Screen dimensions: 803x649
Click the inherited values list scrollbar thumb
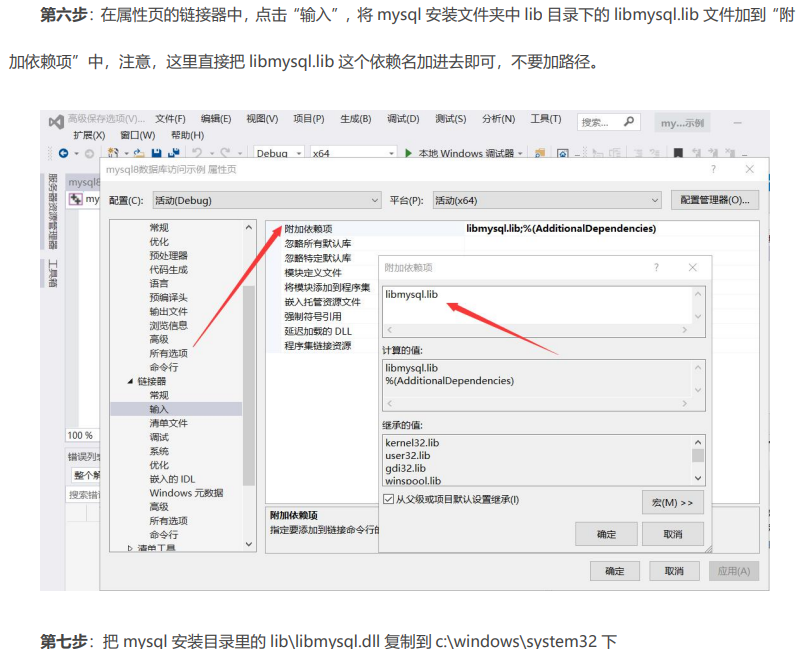click(698, 455)
